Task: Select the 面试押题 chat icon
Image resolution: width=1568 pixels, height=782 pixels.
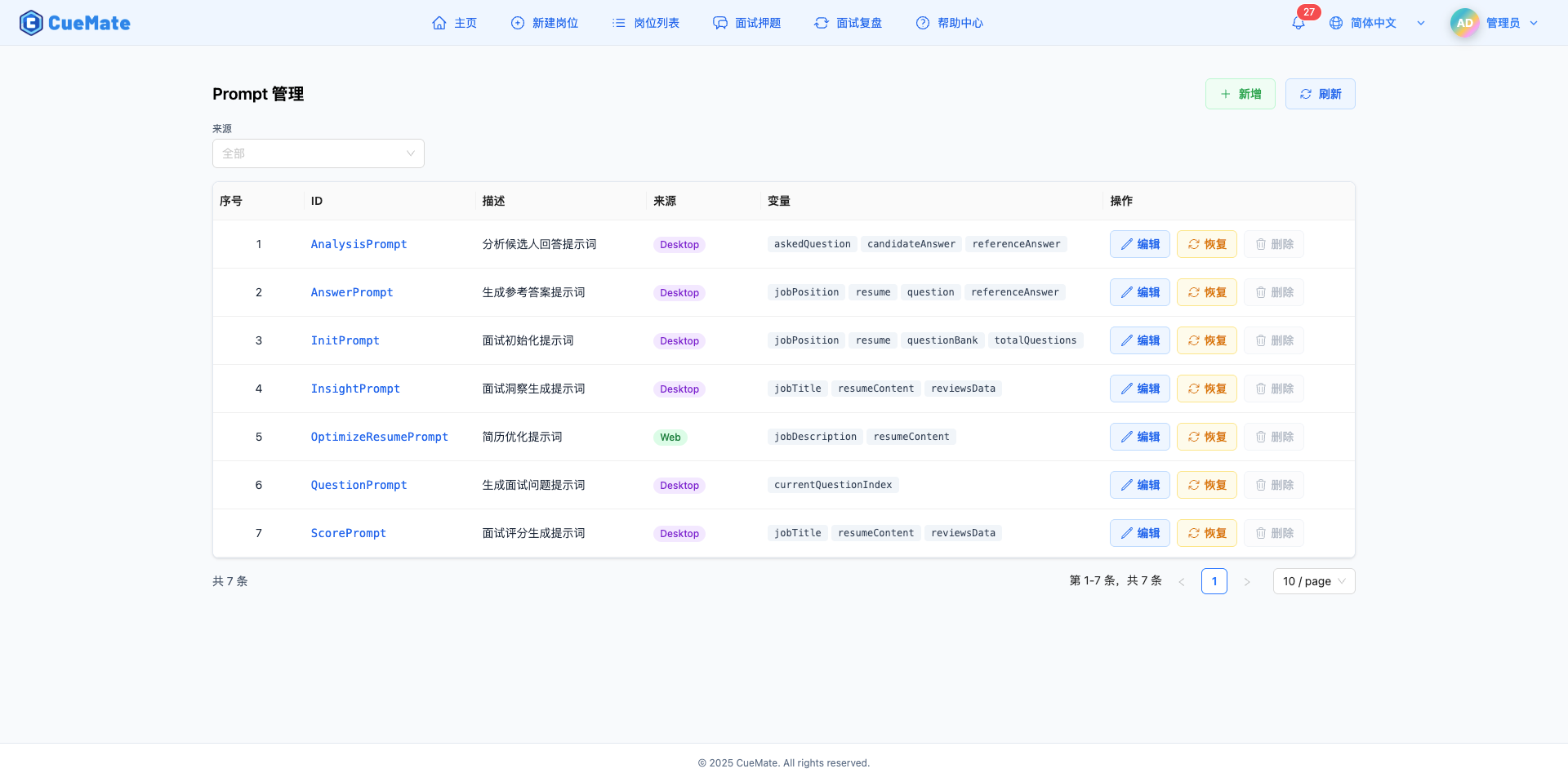Action: click(719, 23)
